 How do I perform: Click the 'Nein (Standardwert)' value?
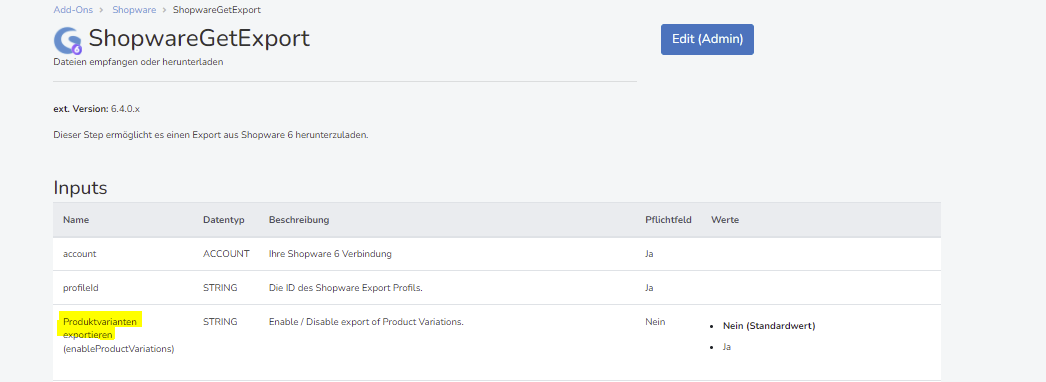(x=769, y=326)
